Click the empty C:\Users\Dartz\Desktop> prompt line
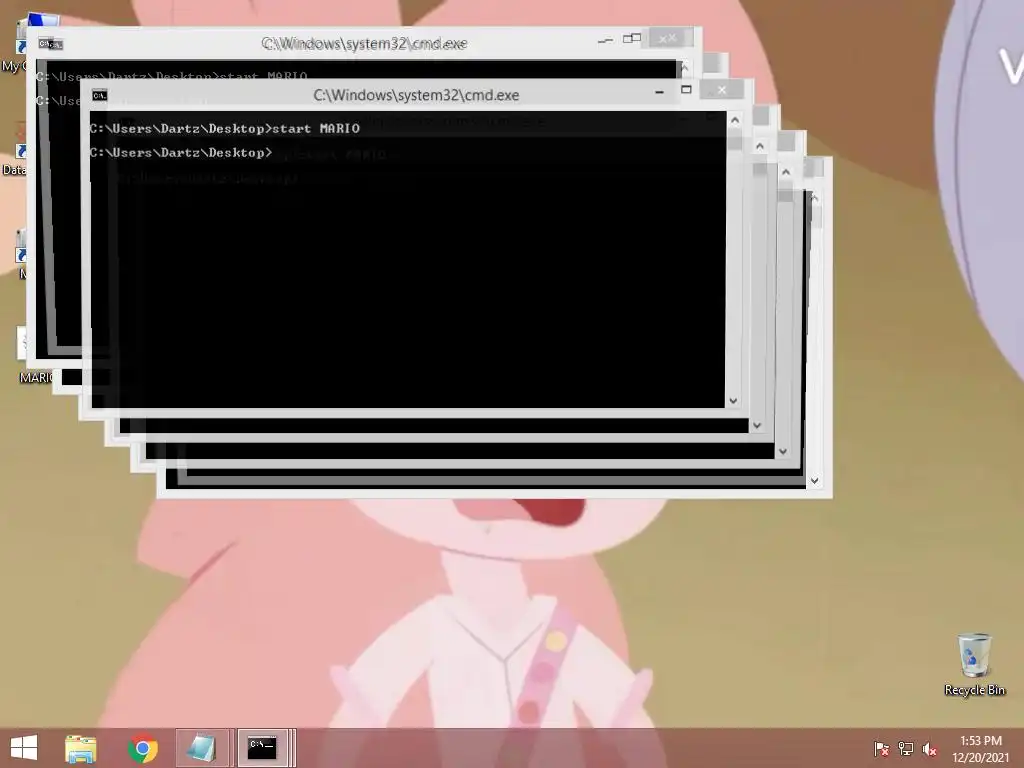This screenshot has width=1024, height=768. (181, 153)
